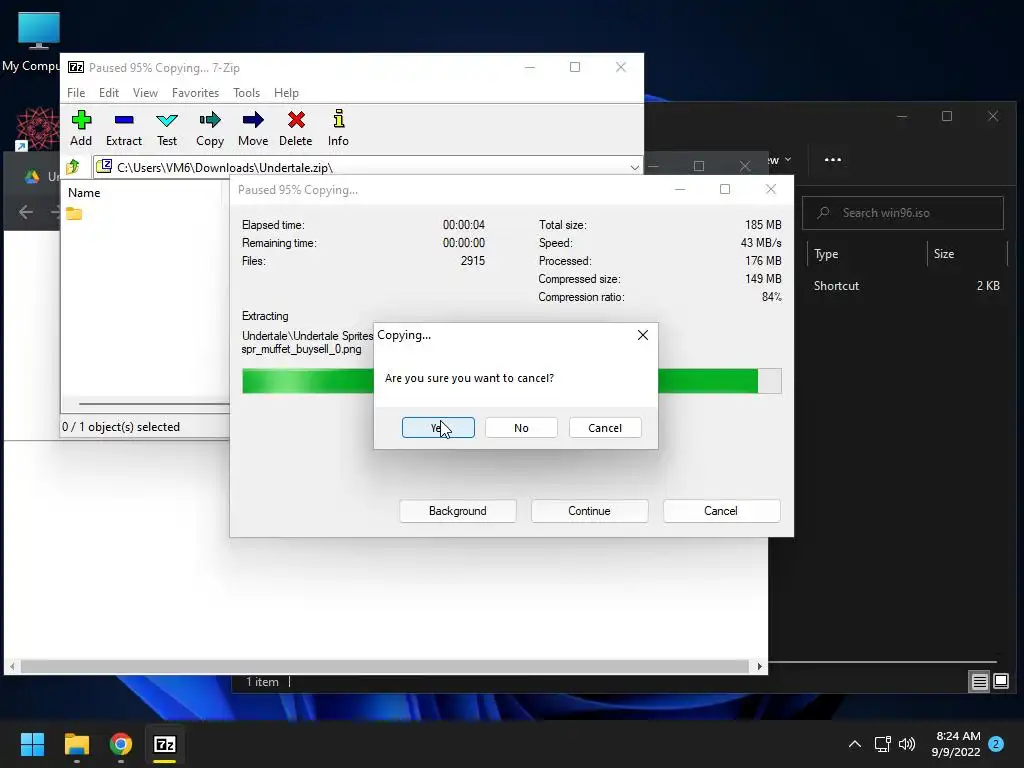Expand the address path dropdown in 7-Zip

point(634,167)
